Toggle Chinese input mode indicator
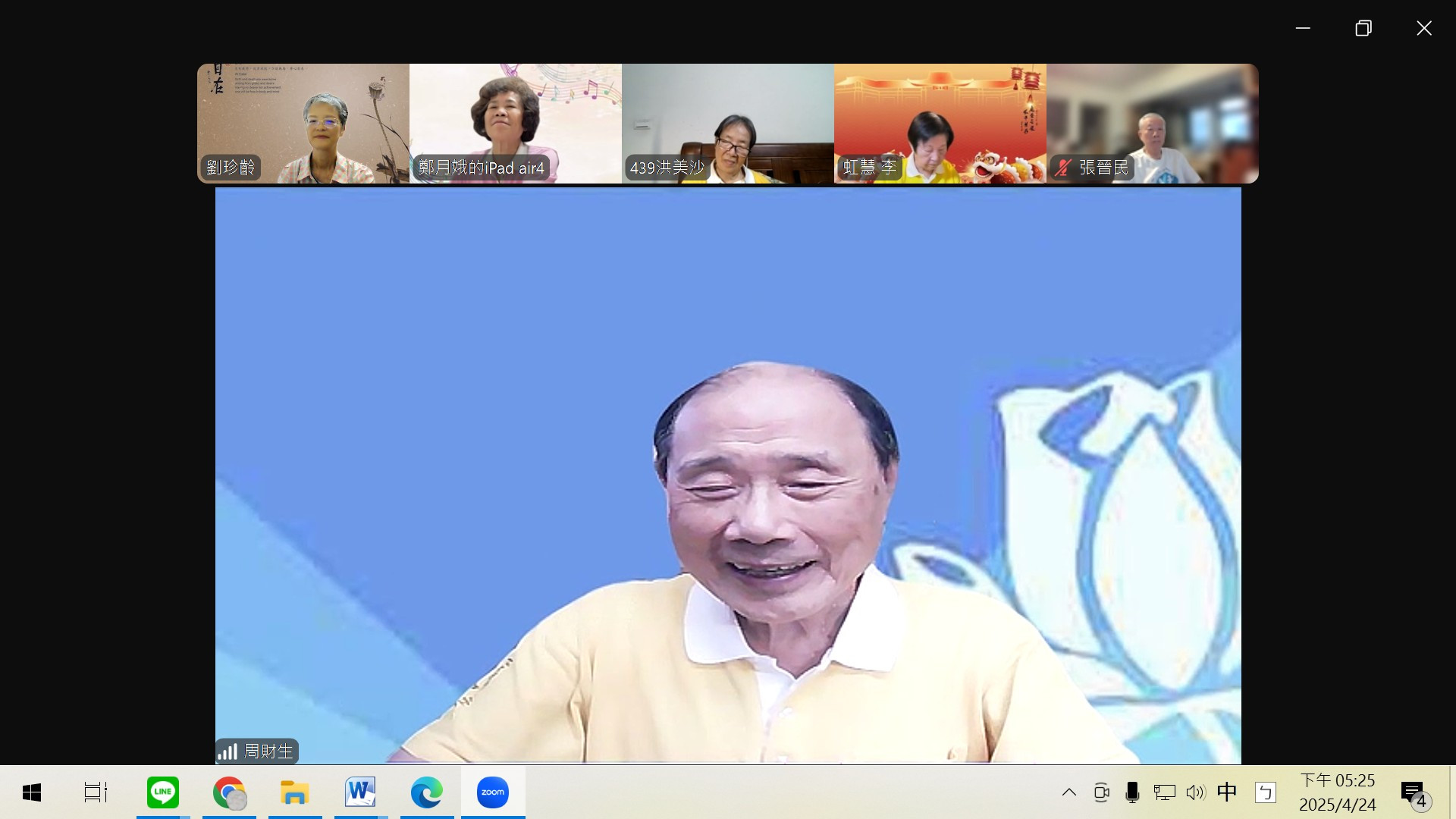The image size is (1456, 819). coord(1226,792)
